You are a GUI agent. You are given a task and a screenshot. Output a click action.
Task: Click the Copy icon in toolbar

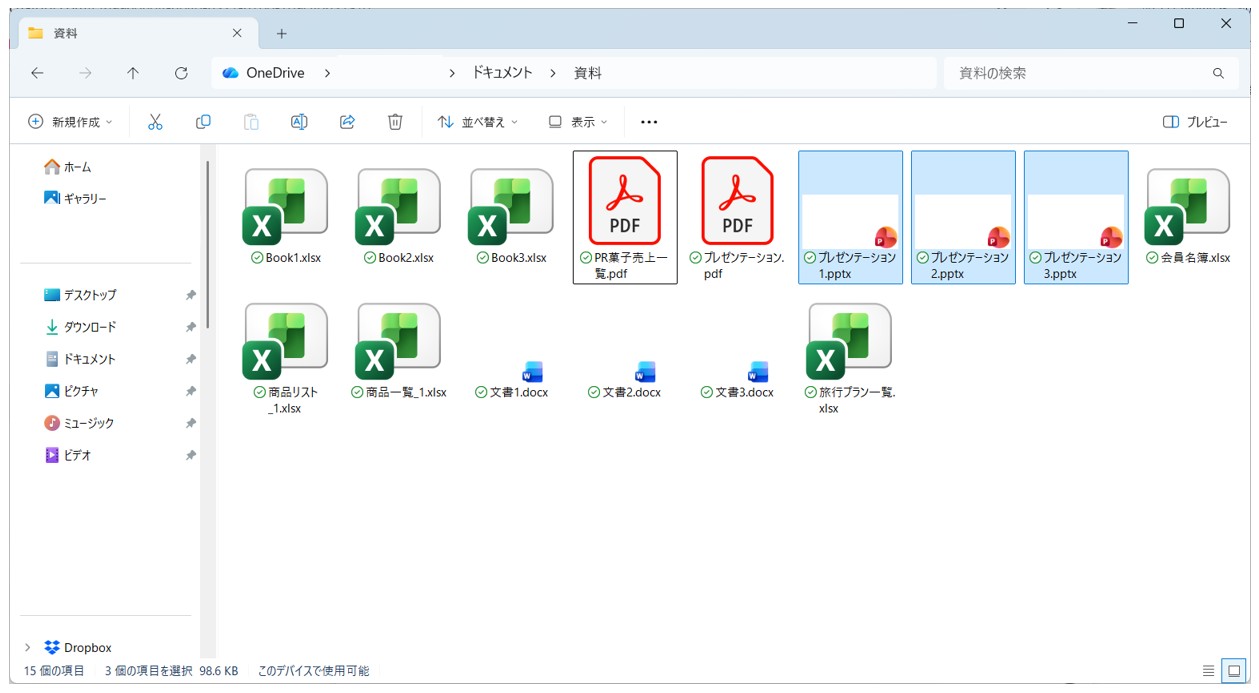(x=203, y=122)
